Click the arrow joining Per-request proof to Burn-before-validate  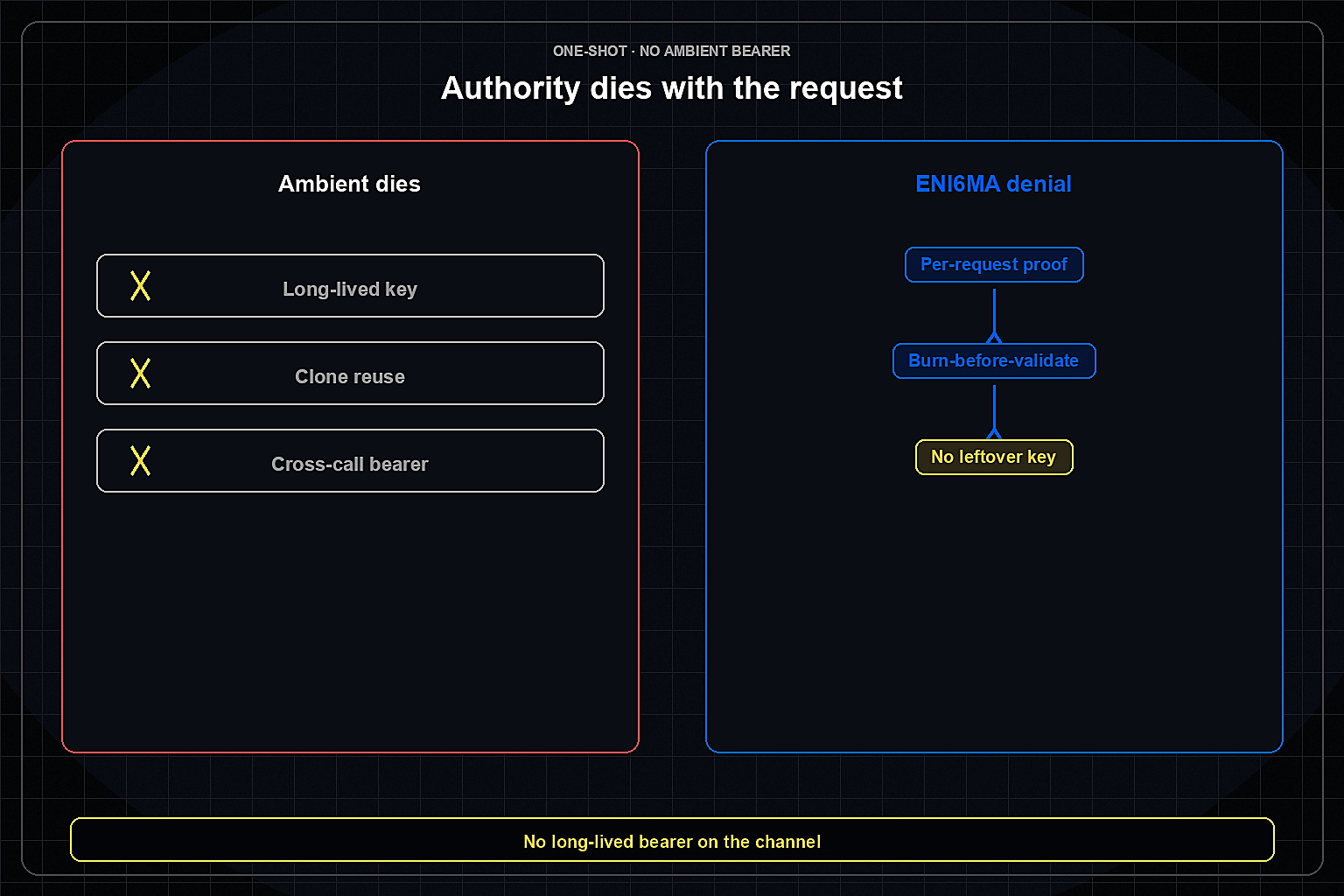(x=994, y=316)
